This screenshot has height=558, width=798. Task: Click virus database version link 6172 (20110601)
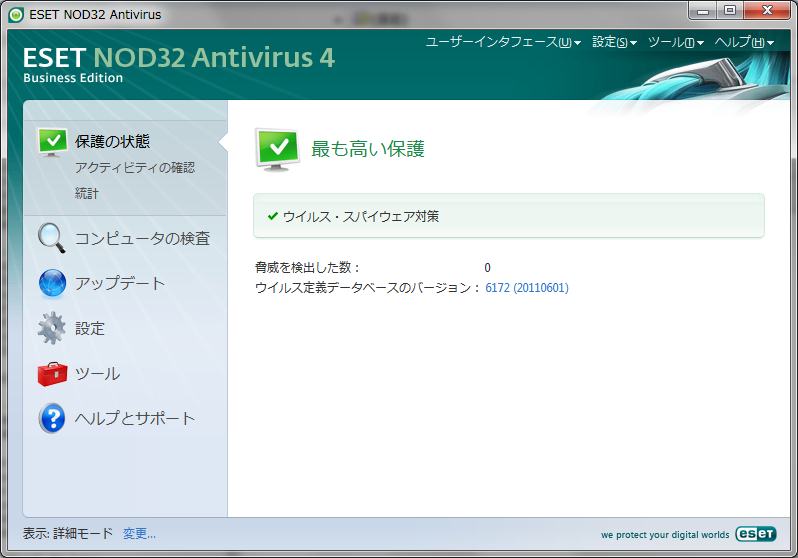pyautogui.click(x=527, y=288)
